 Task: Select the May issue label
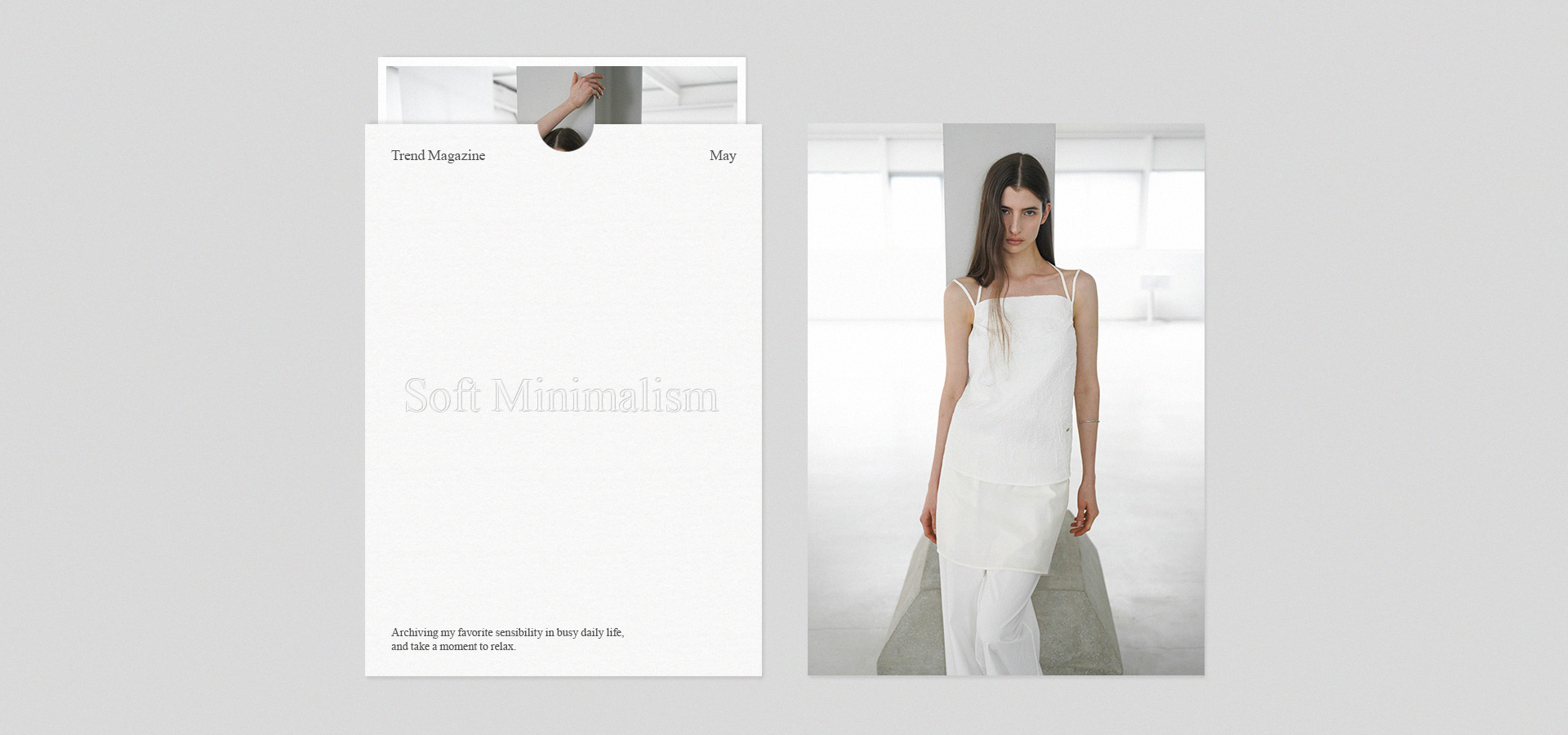[723, 156]
